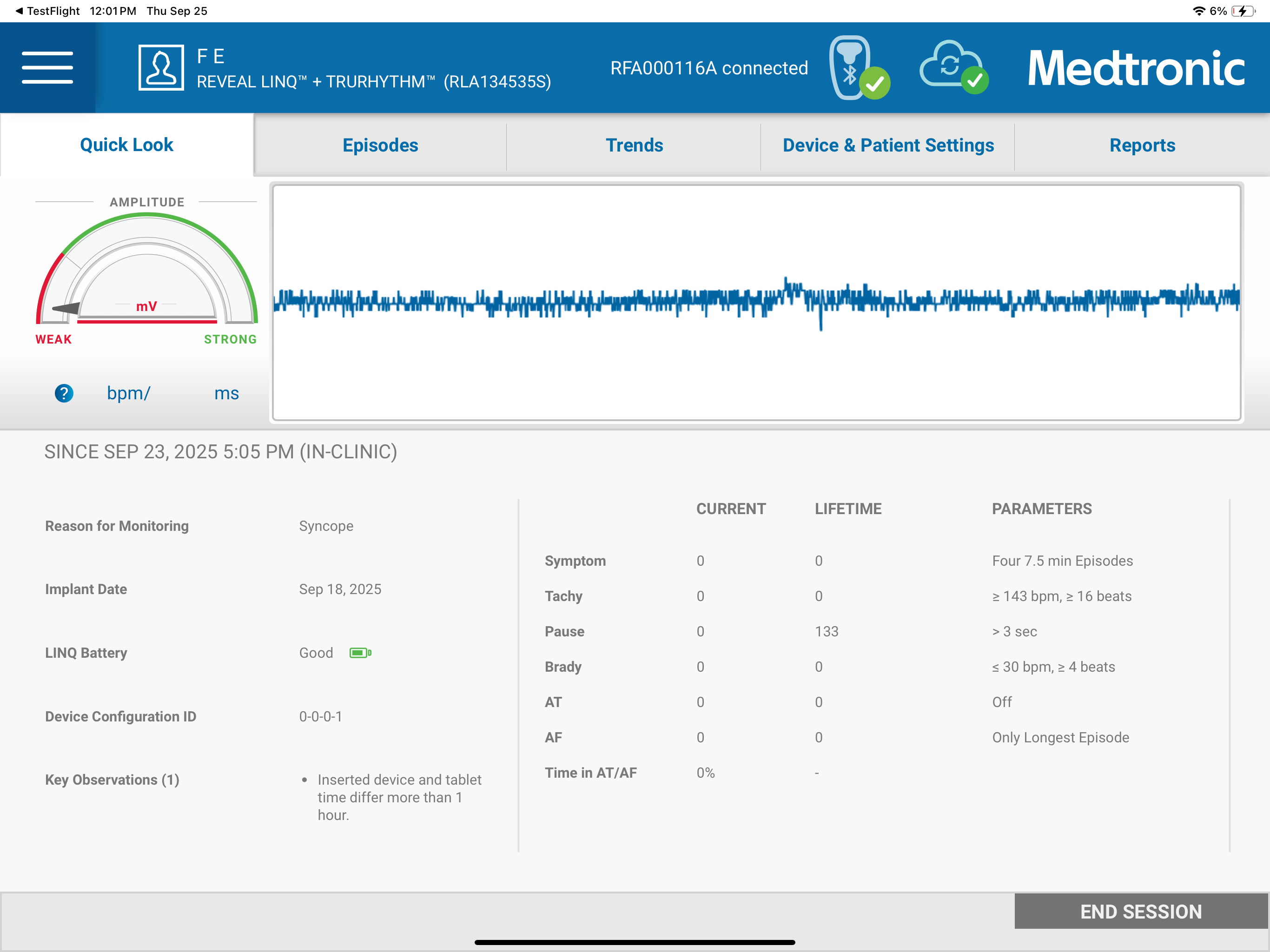
Task: Go back to TestFlight app
Action: [47, 11]
